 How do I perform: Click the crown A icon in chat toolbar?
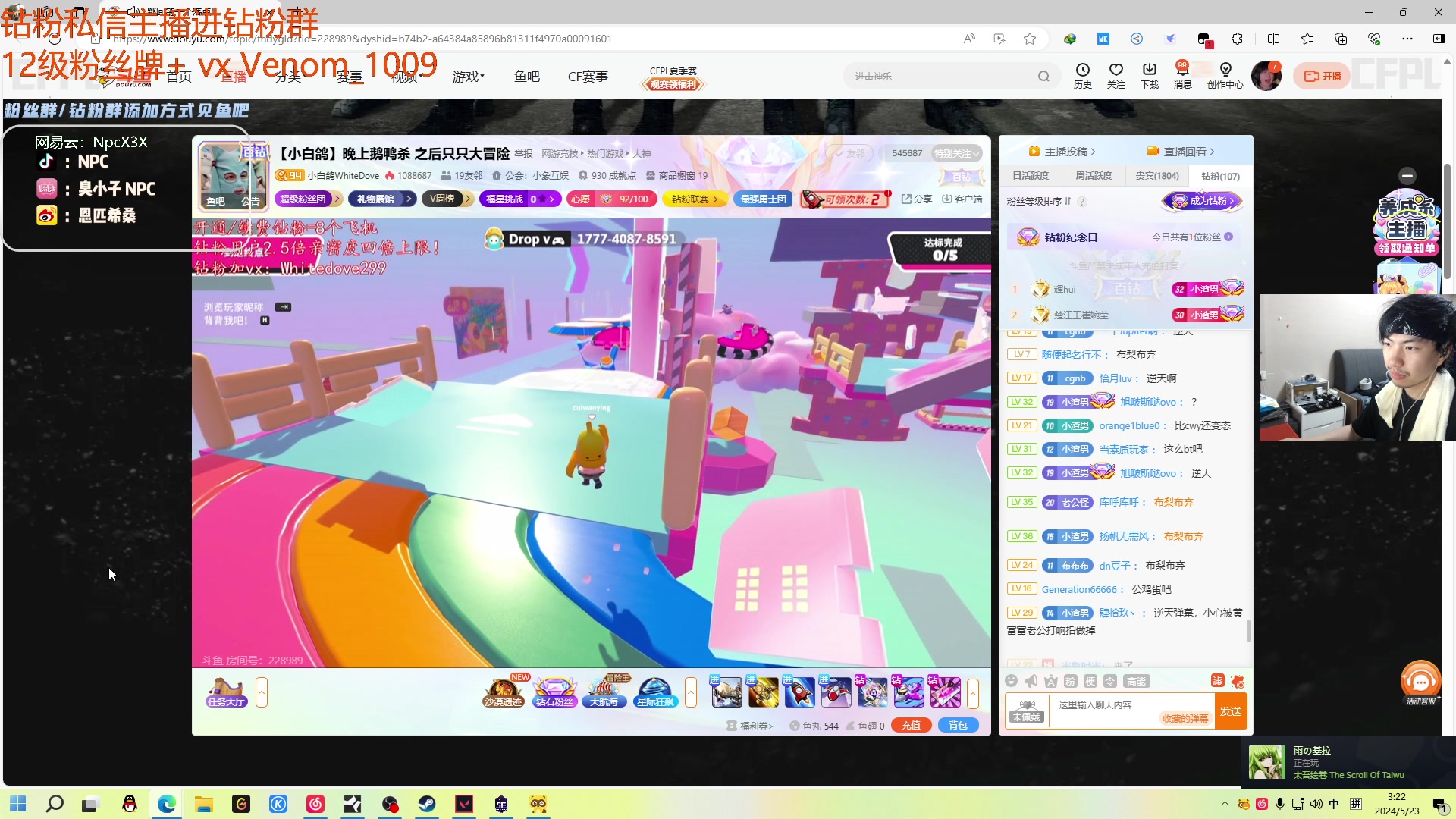[x=1050, y=681]
